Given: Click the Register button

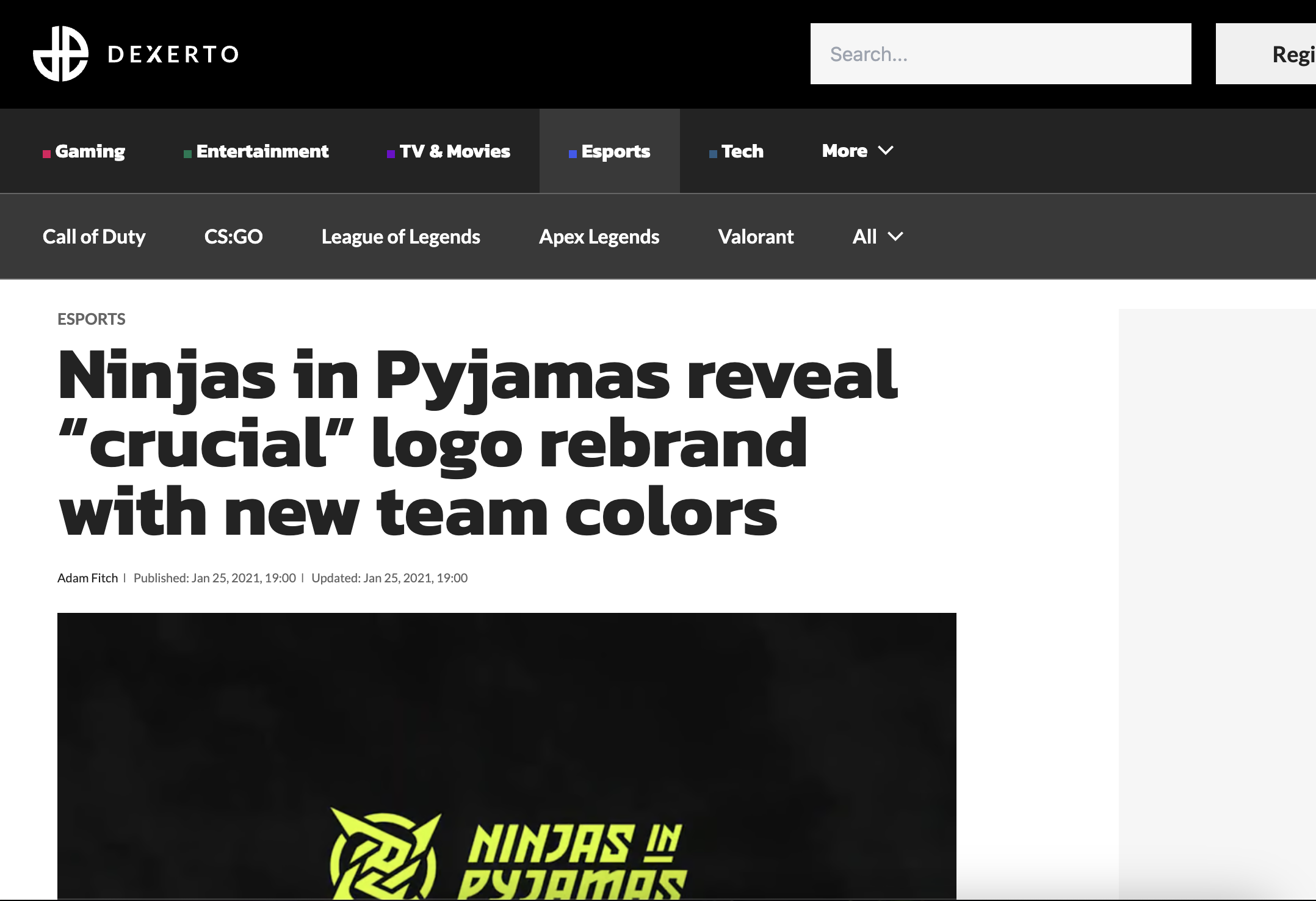Looking at the screenshot, I should point(1266,54).
